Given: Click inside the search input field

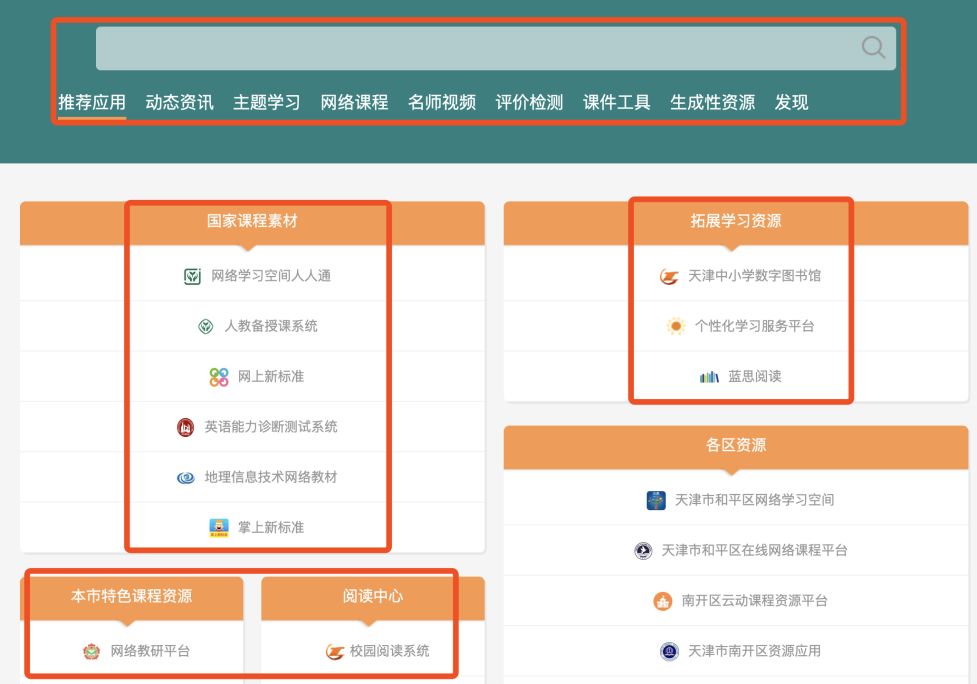Looking at the screenshot, I should click(495, 48).
